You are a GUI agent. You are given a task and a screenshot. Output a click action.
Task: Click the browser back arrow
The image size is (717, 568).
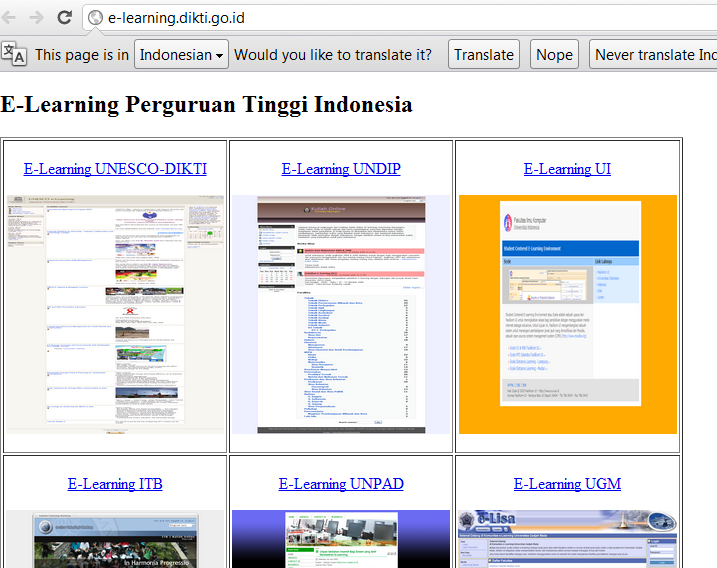pos(9,18)
